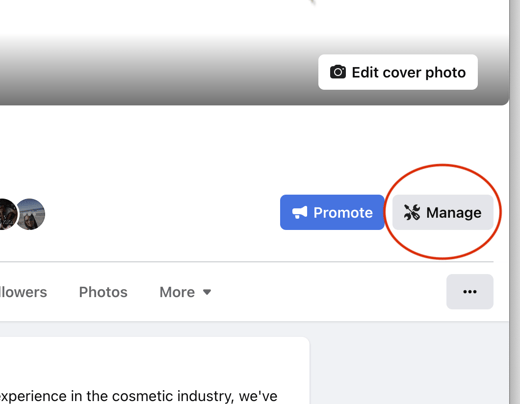The height and width of the screenshot is (404, 520).
Task: Click the megaphone icon on the Promote button
Action: click(299, 212)
